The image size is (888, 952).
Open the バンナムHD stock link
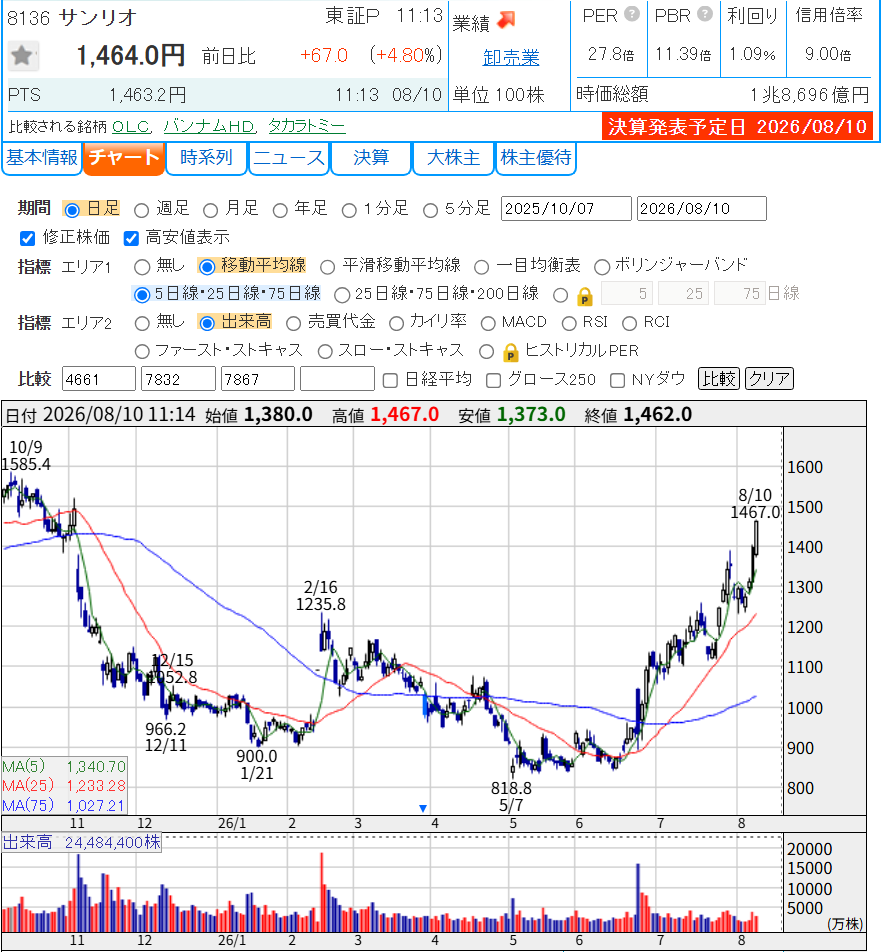pyautogui.click(x=209, y=126)
